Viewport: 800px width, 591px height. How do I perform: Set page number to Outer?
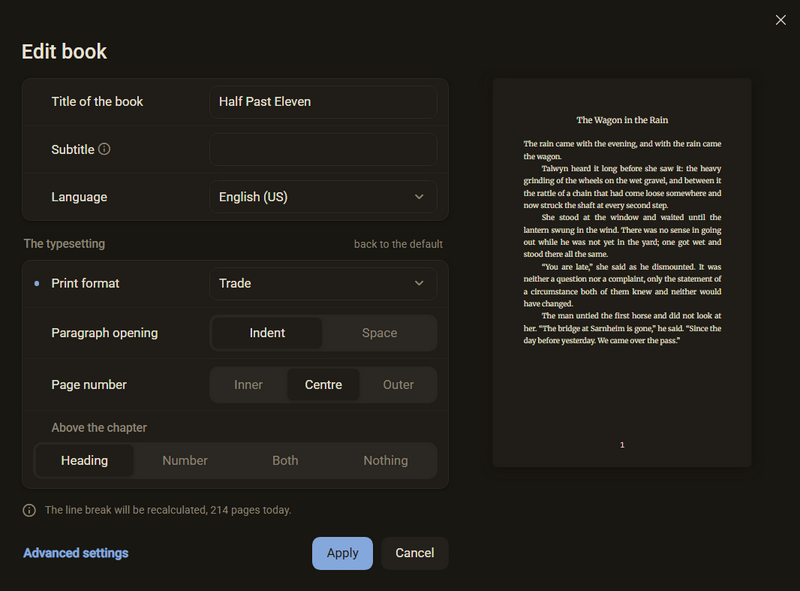click(398, 385)
